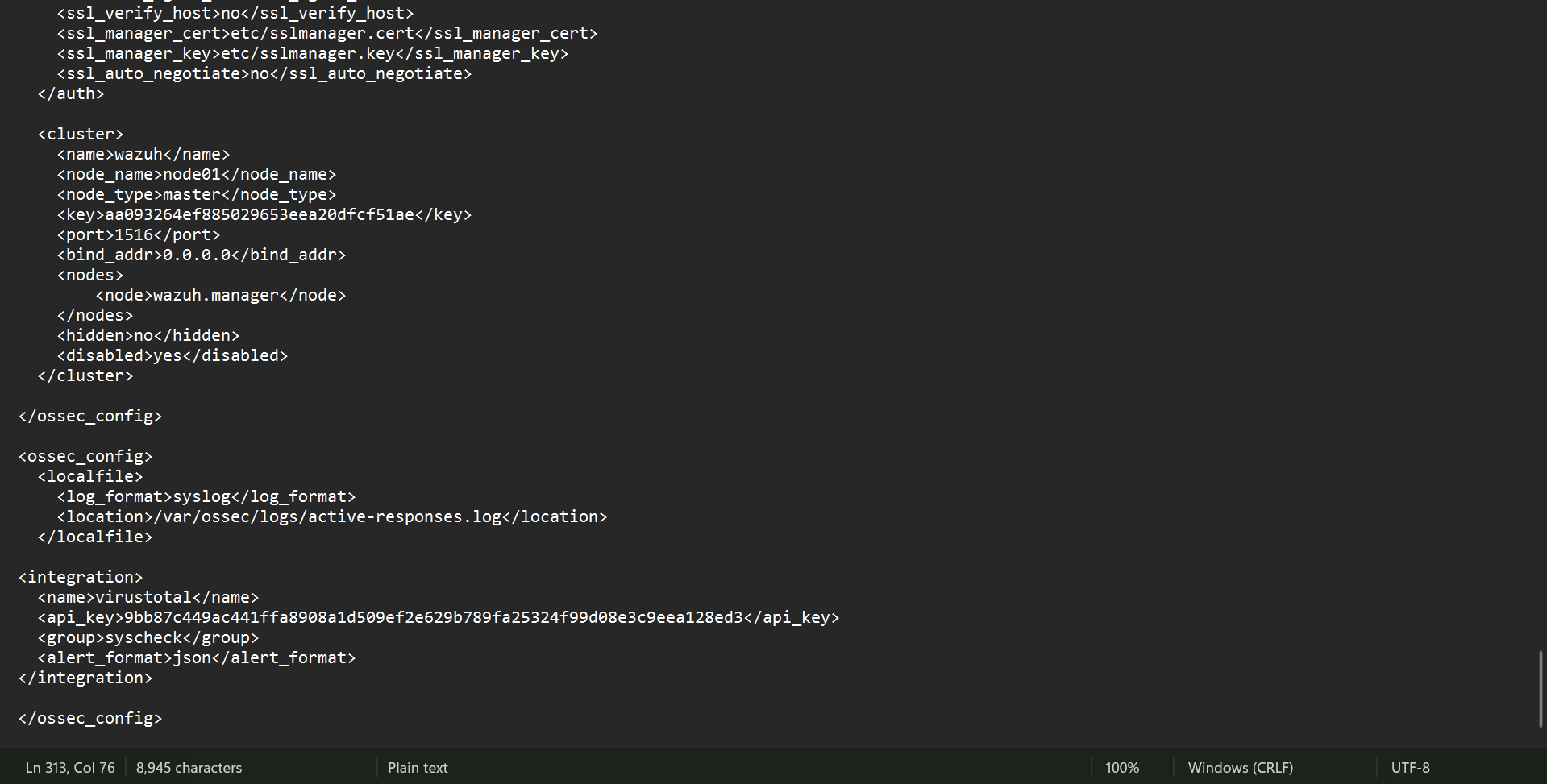Click the Ln 313, Col 76 position indicator
This screenshot has height=784, width=1547.
(70, 768)
